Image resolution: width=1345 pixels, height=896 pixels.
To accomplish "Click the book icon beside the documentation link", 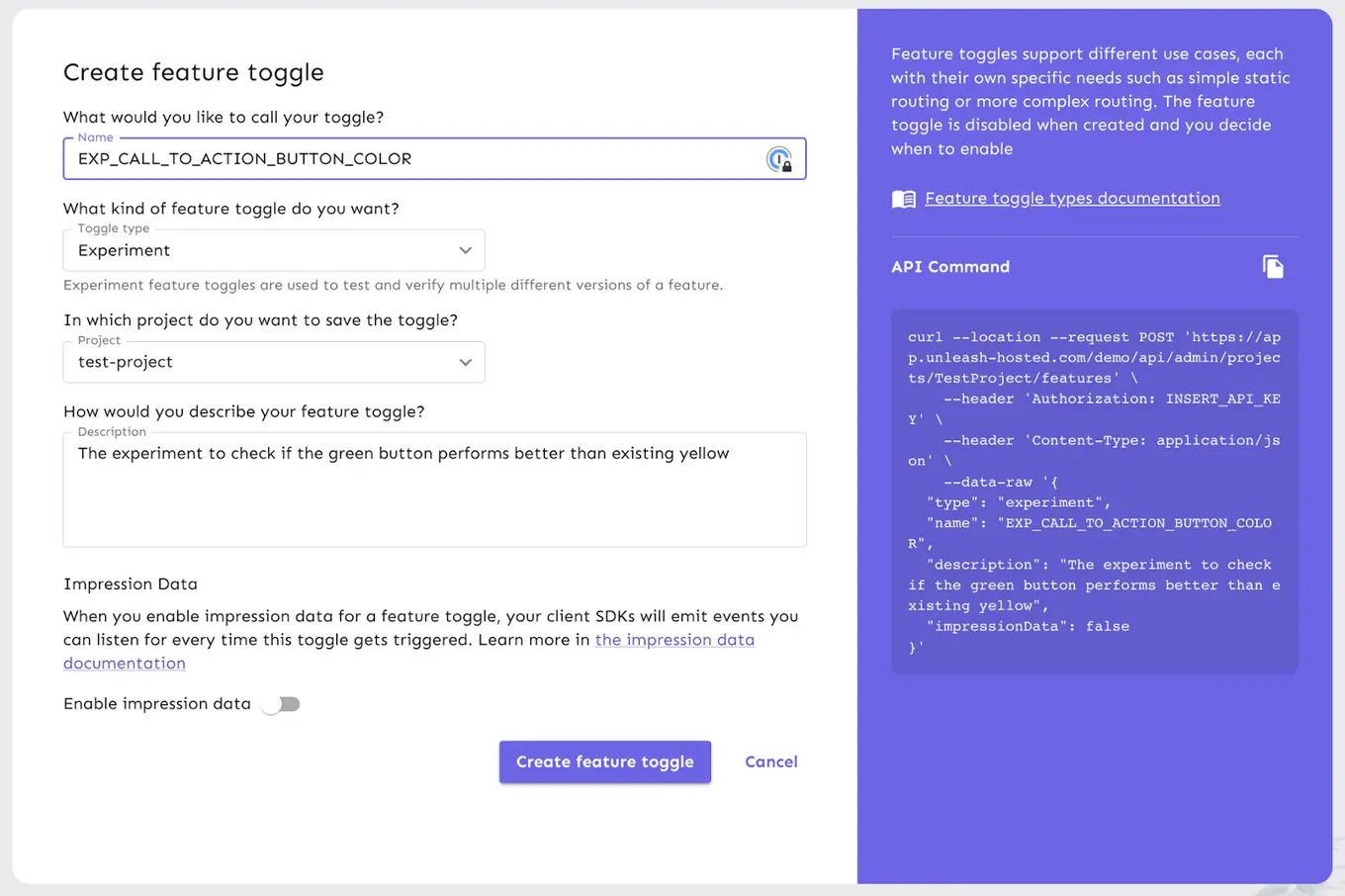I will pyautogui.click(x=903, y=198).
